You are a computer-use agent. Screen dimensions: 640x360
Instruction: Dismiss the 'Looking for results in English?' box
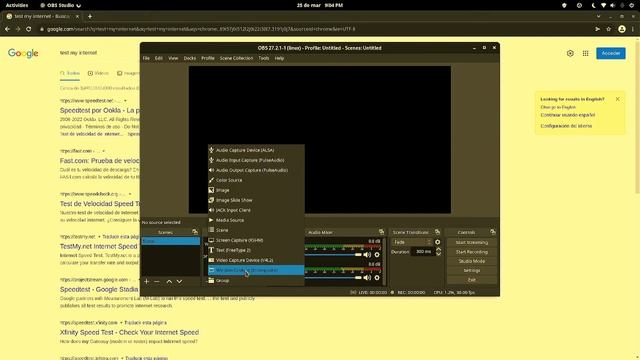click(618, 99)
